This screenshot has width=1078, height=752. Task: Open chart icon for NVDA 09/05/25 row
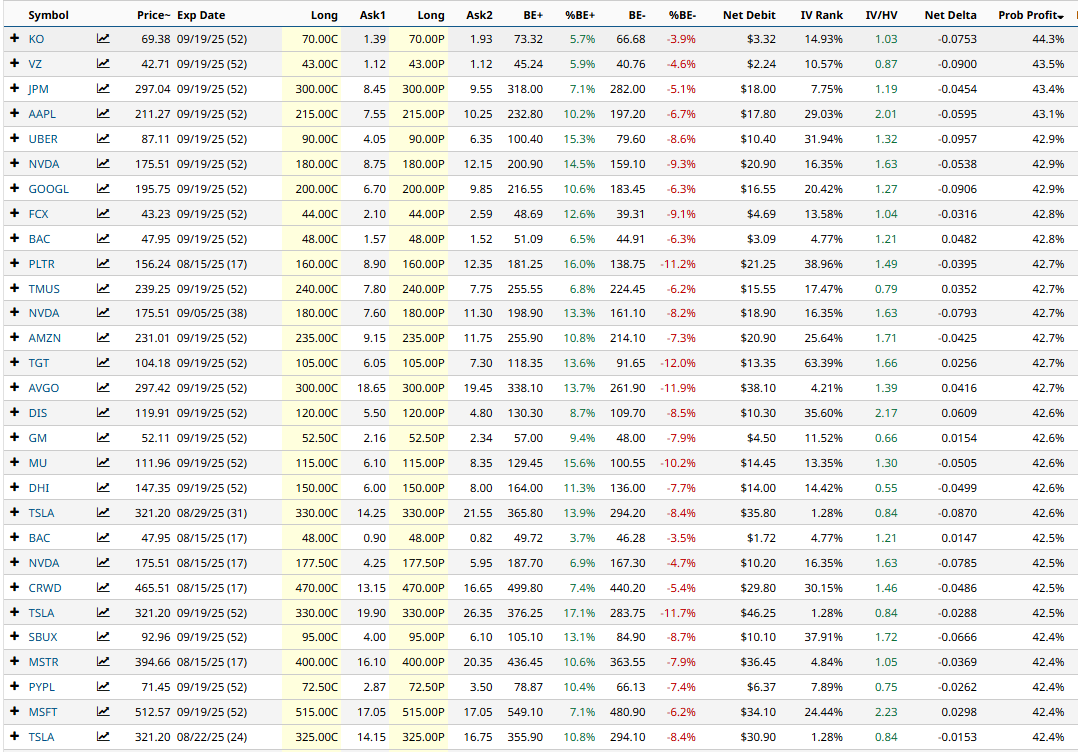pos(103,313)
